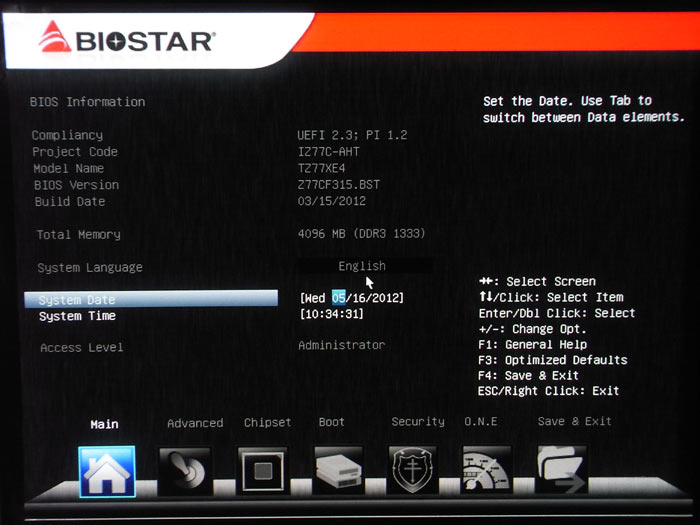
Task: Click the 4096 MB (DDR3 1333) value
Action: pyautogui.click(x=361, y=233)
